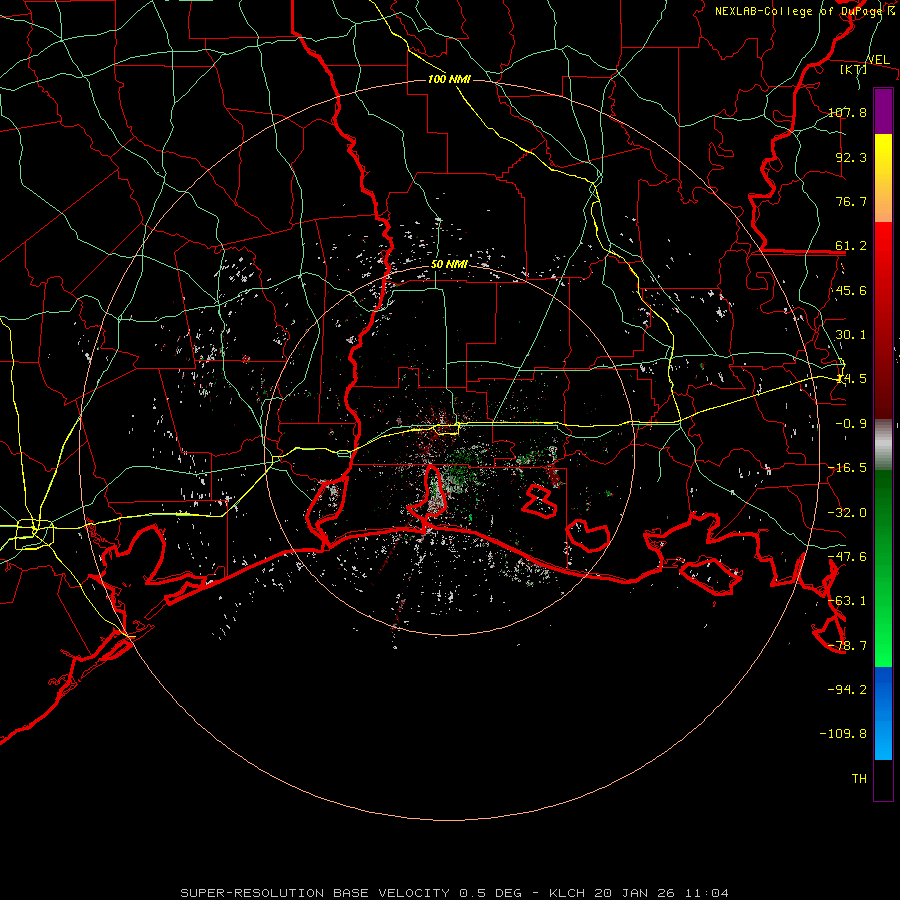Pick the blue segment of the color bar
900x900 pixels.
(x=883, y=713)
